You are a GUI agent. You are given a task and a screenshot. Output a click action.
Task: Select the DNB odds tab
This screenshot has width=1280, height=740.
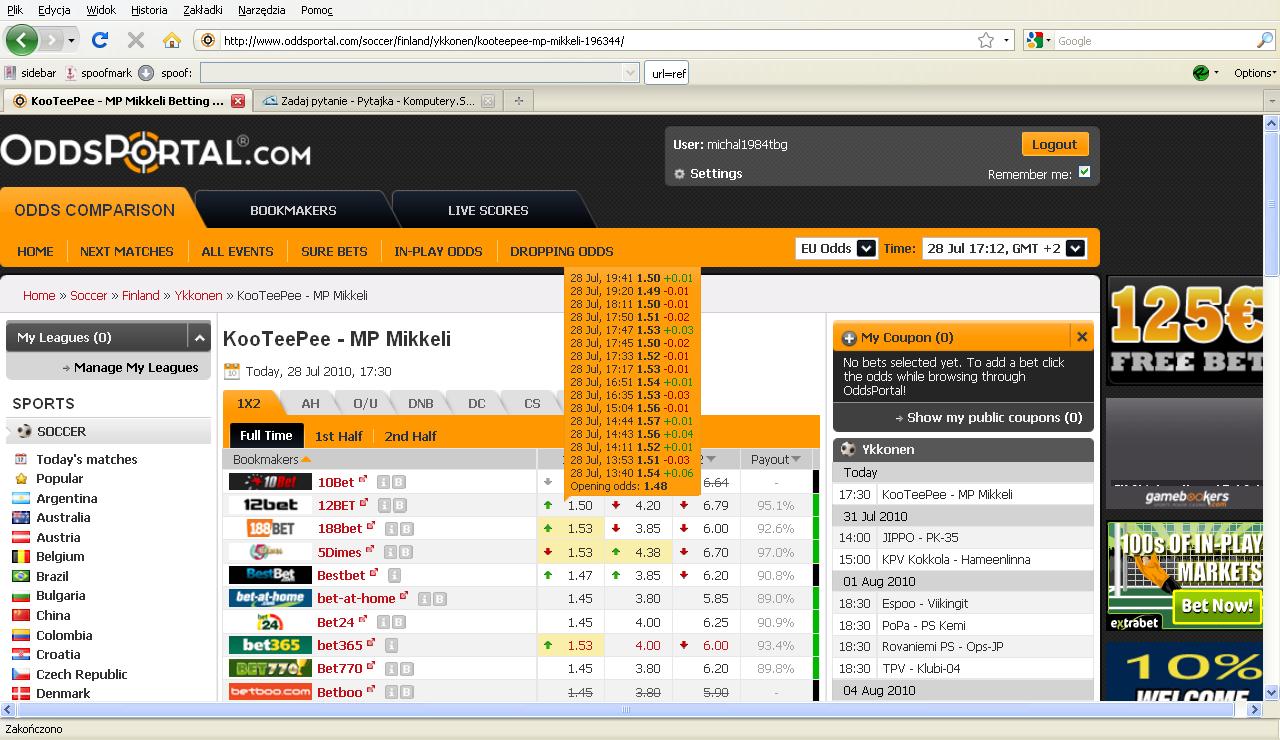421,403
